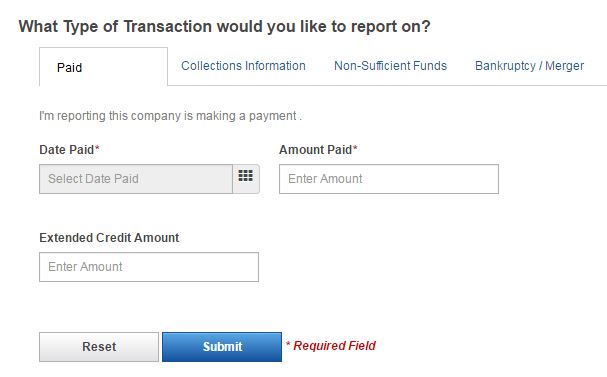607x377 pixels.
Task: Open the calendar grid date picker icon
Action: point(246,178)
